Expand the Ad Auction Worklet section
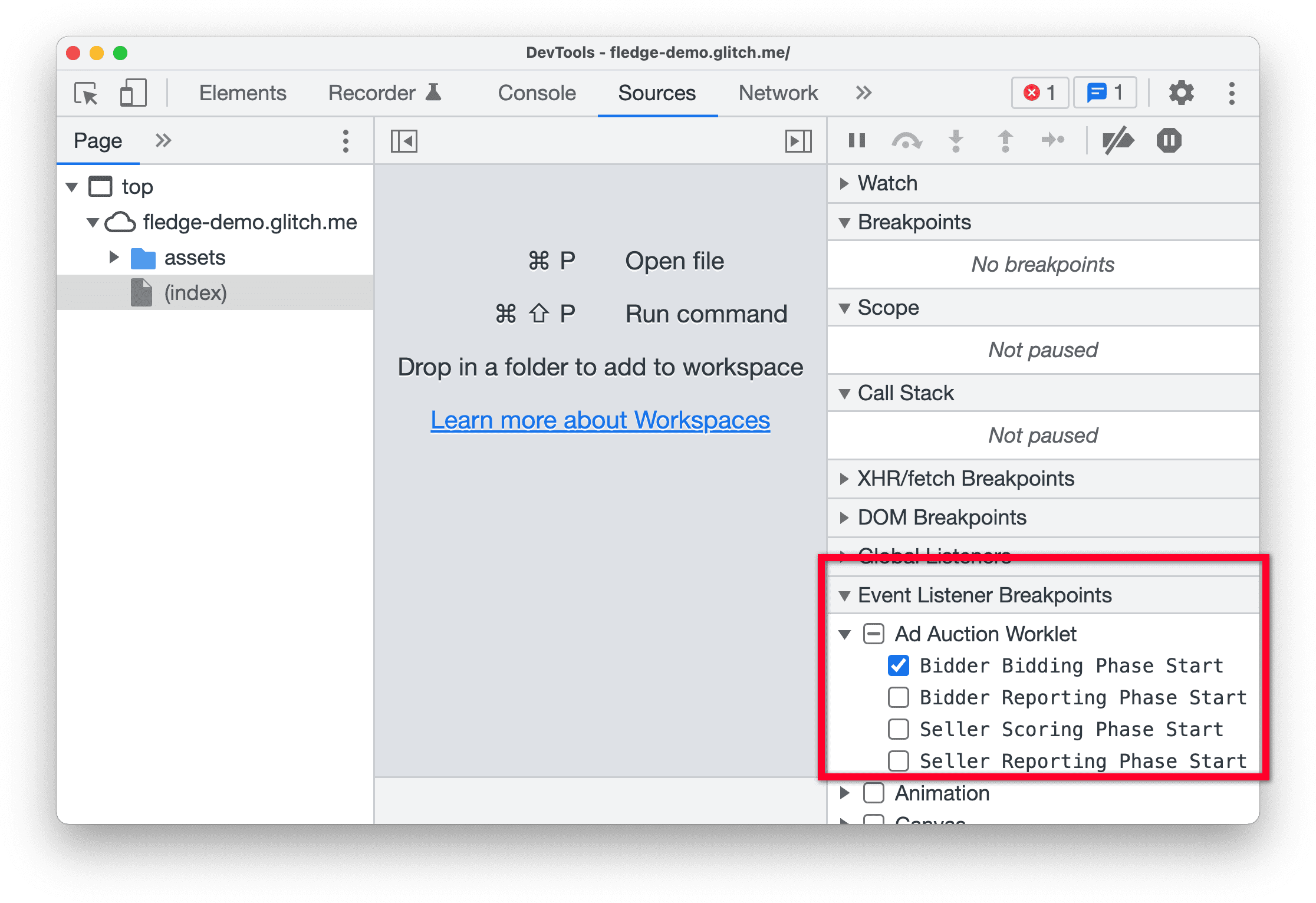 [846, 632]
